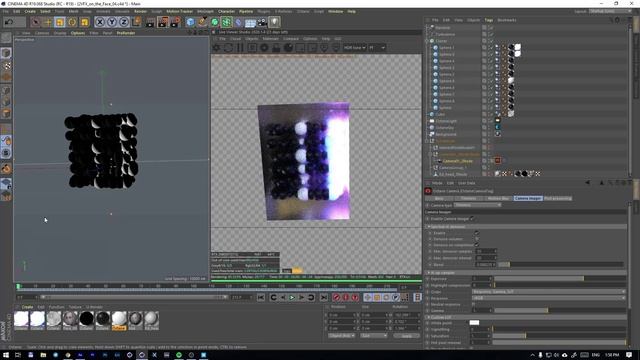Pause rendering in the Live Viewer
Screen dimensions: 640x360
coord(240,48)
